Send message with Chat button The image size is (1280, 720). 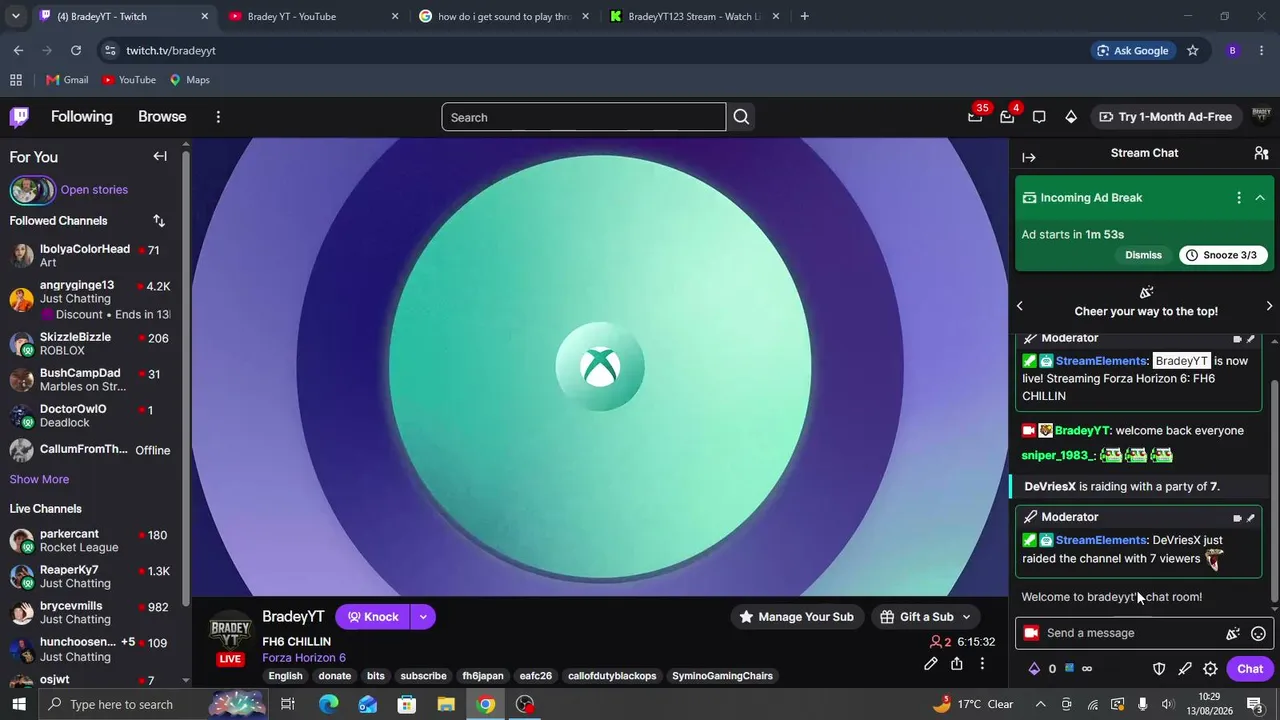[x=1250, y=669]
